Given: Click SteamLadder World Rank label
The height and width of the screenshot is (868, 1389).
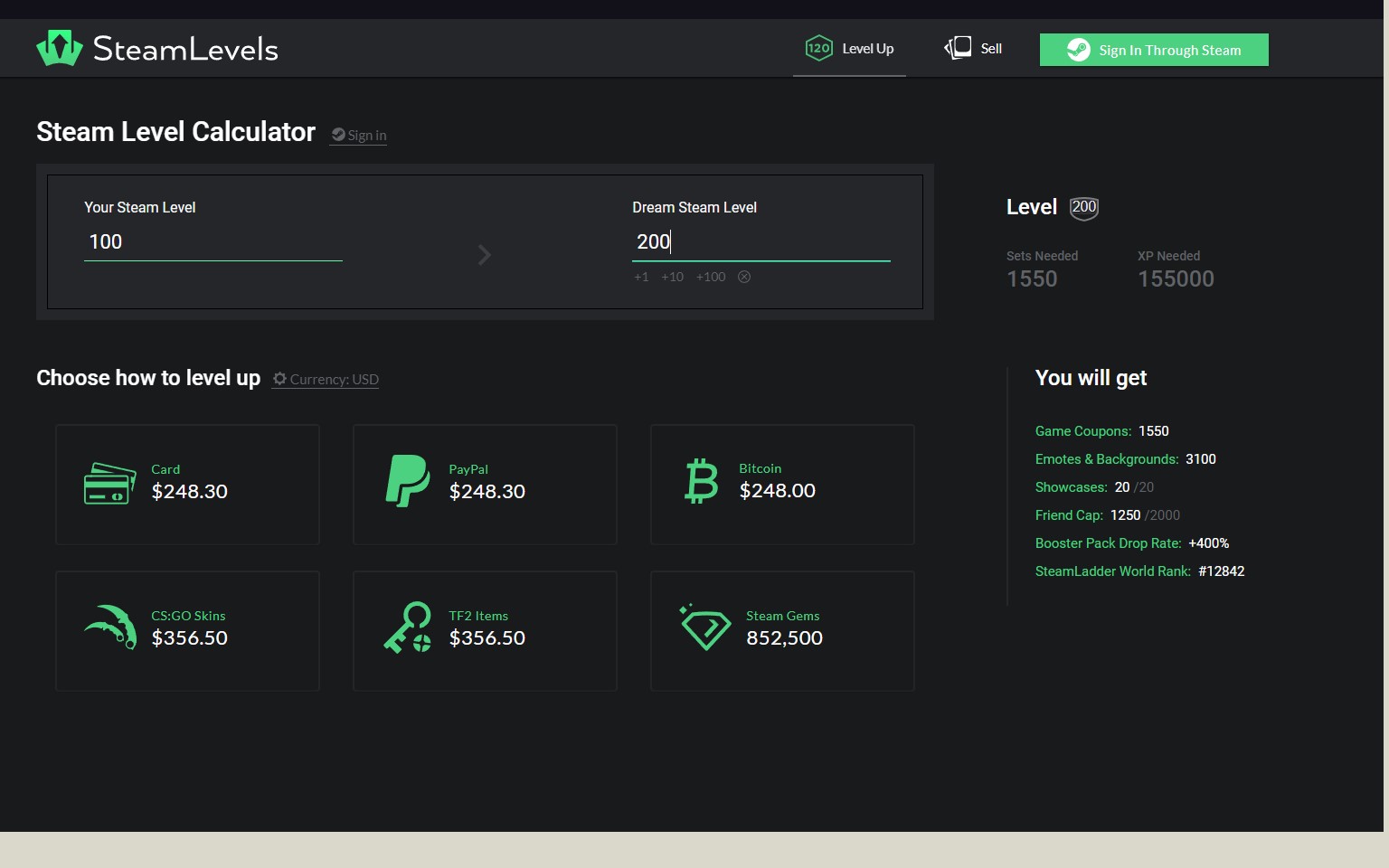Looking at the screenshot, I should pos(1113,571).
